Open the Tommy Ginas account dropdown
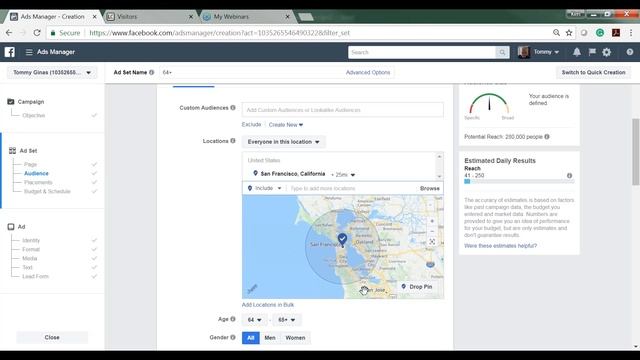This screenshot has height=360, width=640. [52, 73]
